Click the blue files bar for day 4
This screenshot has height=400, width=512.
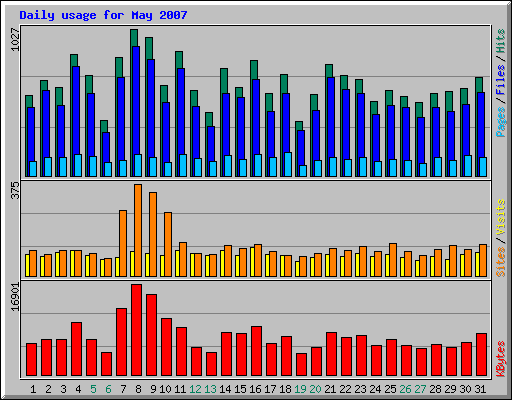tap(76, 110)
